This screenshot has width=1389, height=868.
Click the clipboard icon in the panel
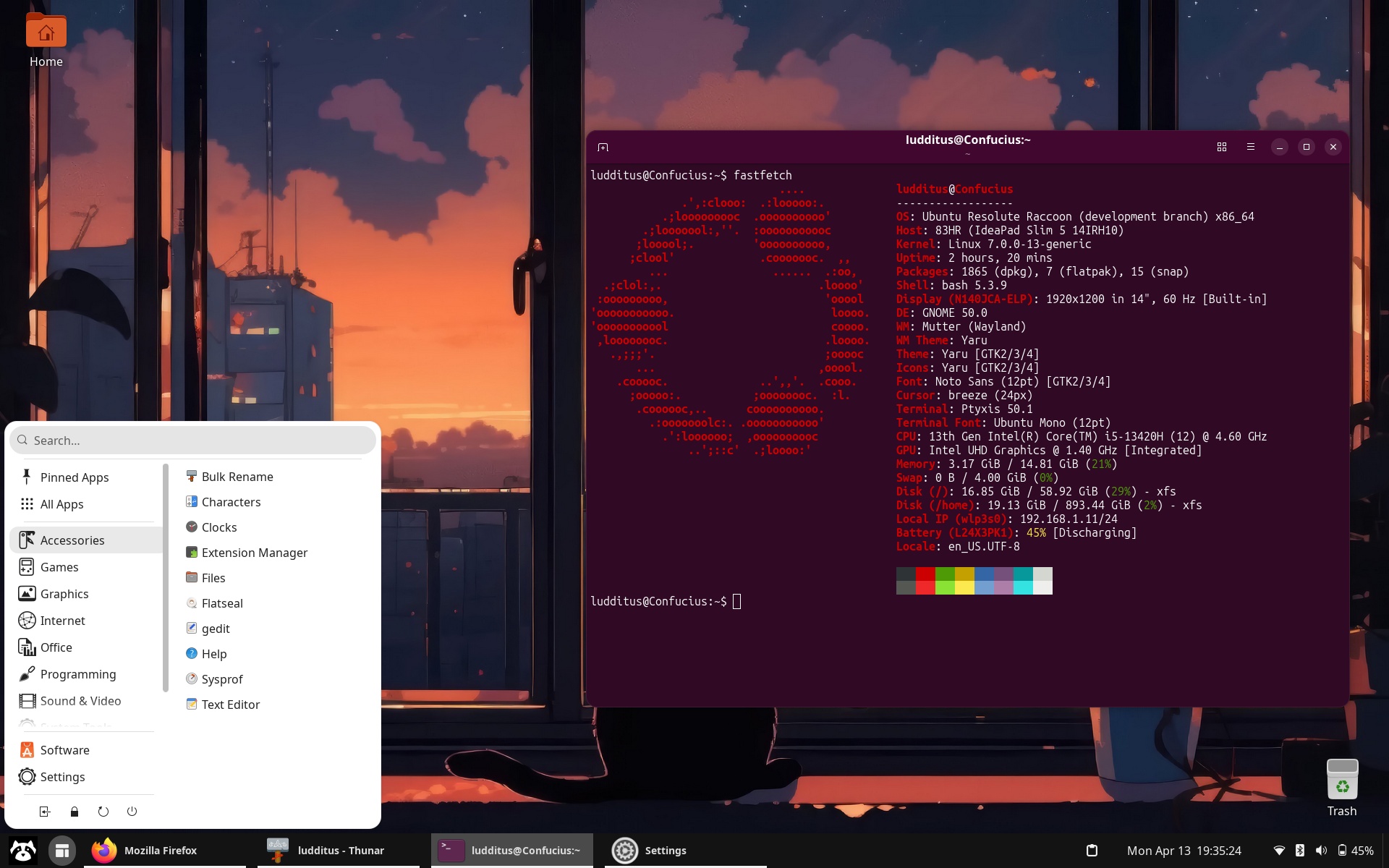[x=1092, y=851]
